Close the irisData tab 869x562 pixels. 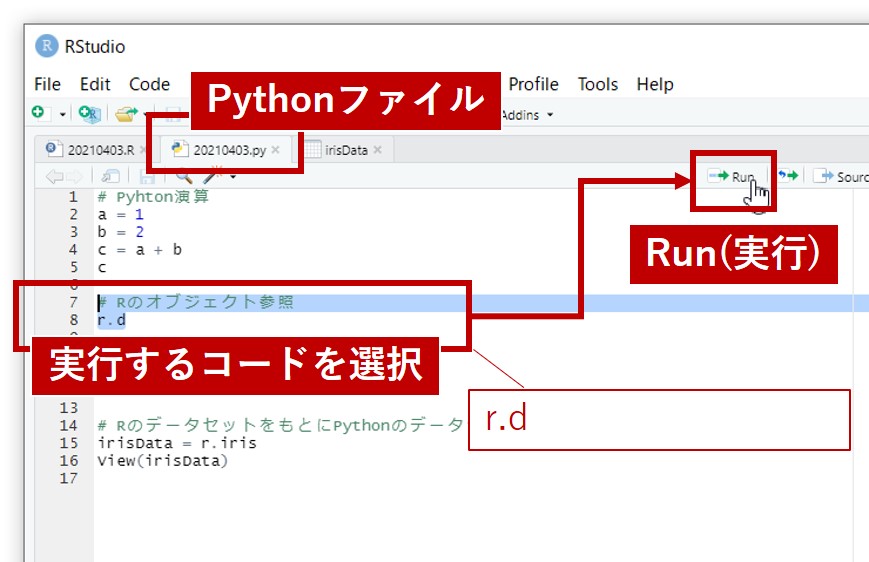[378, 150]
